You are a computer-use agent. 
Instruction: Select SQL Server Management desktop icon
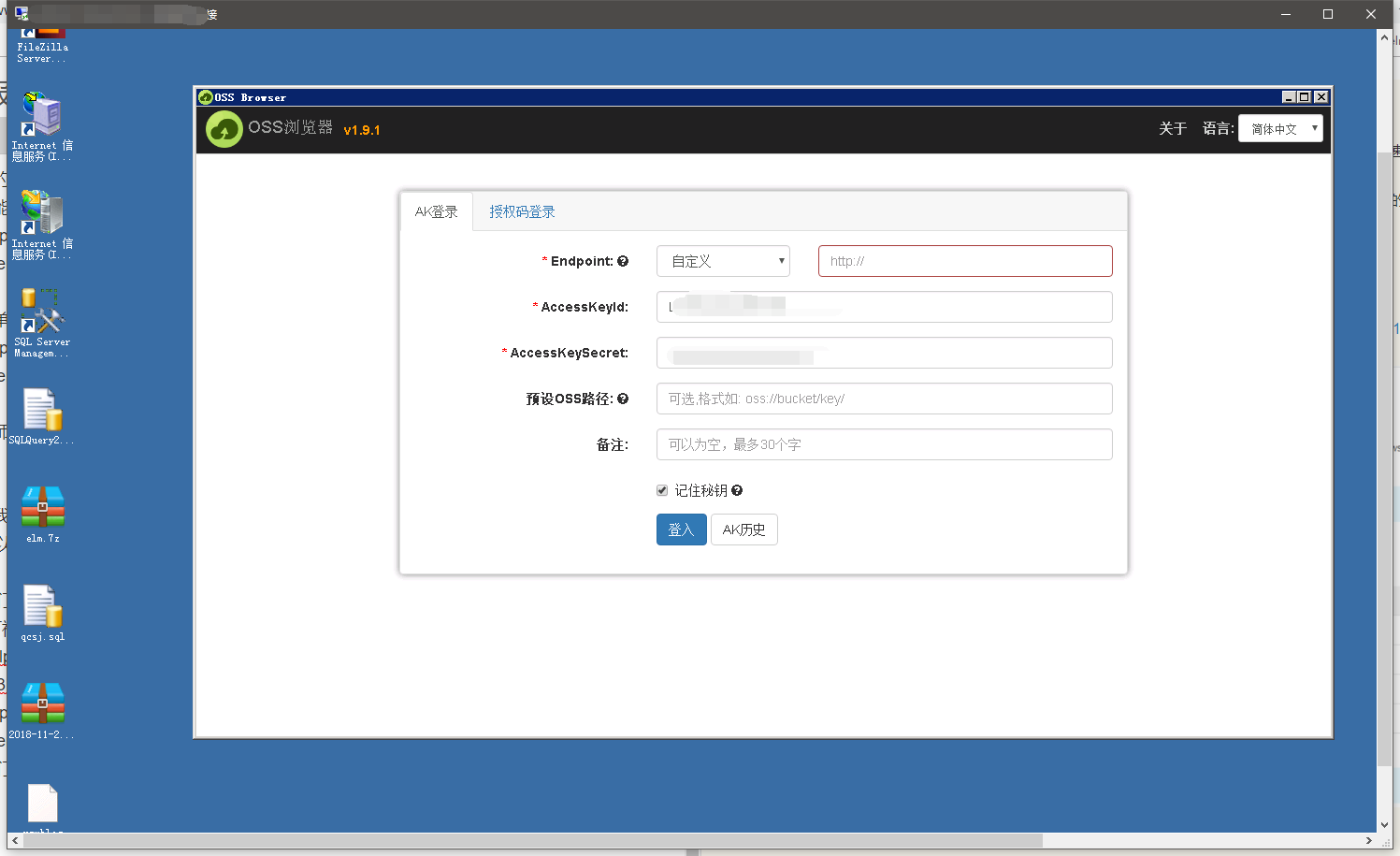[42, 323]
